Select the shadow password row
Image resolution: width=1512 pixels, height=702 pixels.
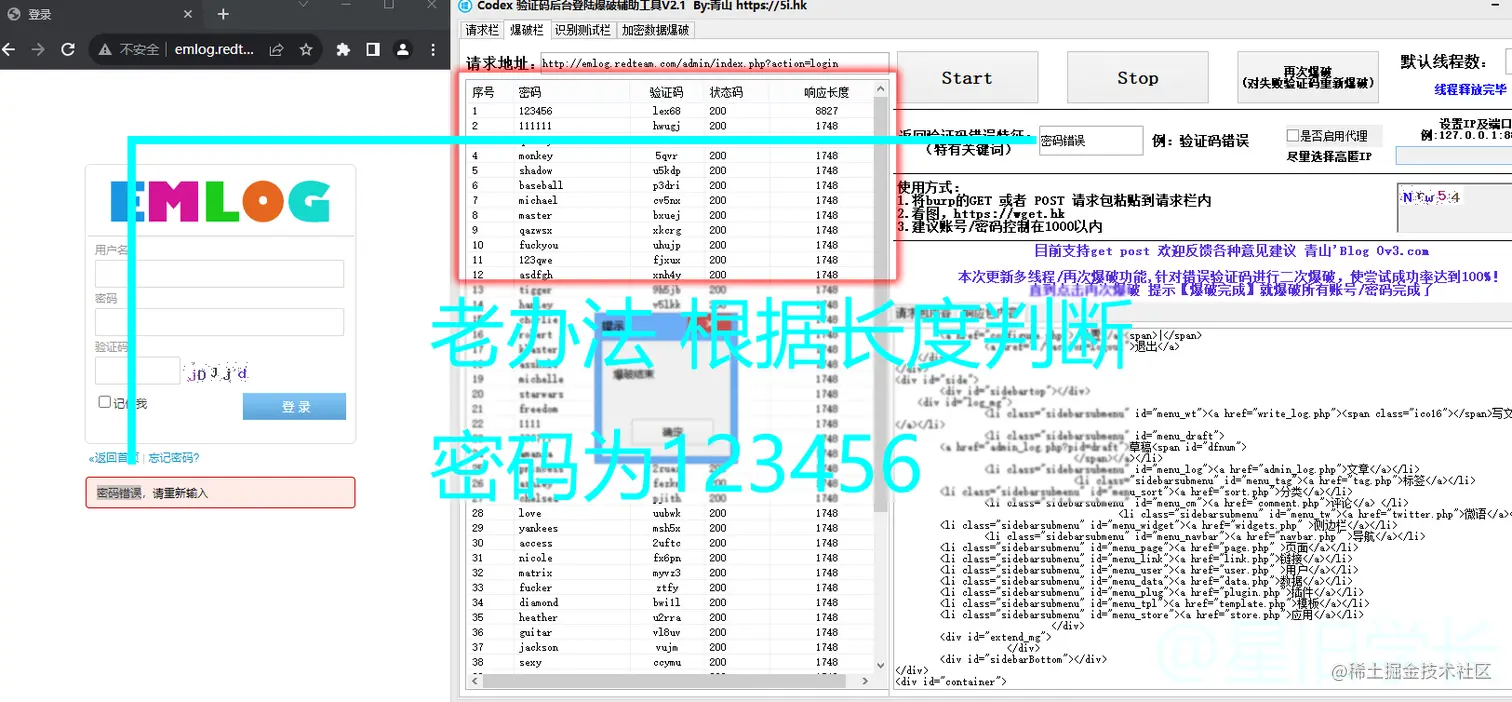[x=669, y=171]
